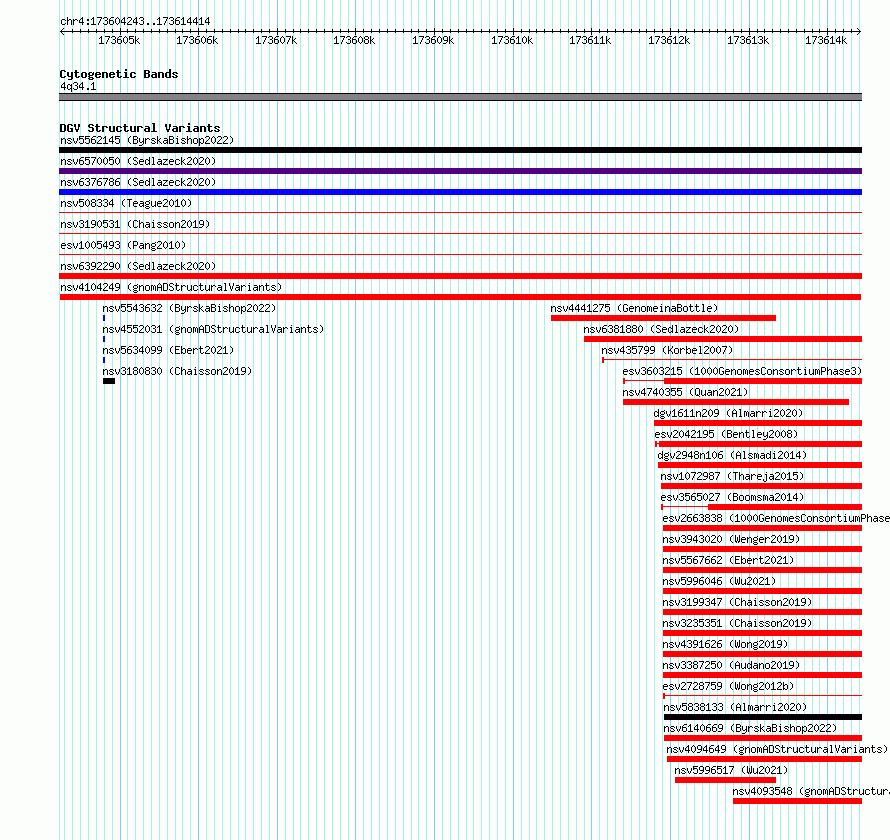
Task: Click the nsv5562145 (ByrskaBishop2022) label
Action: click(x=147, y=140)
